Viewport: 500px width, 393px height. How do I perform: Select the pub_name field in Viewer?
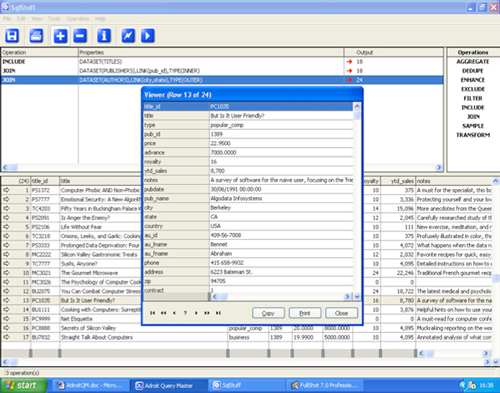point(248,198)
